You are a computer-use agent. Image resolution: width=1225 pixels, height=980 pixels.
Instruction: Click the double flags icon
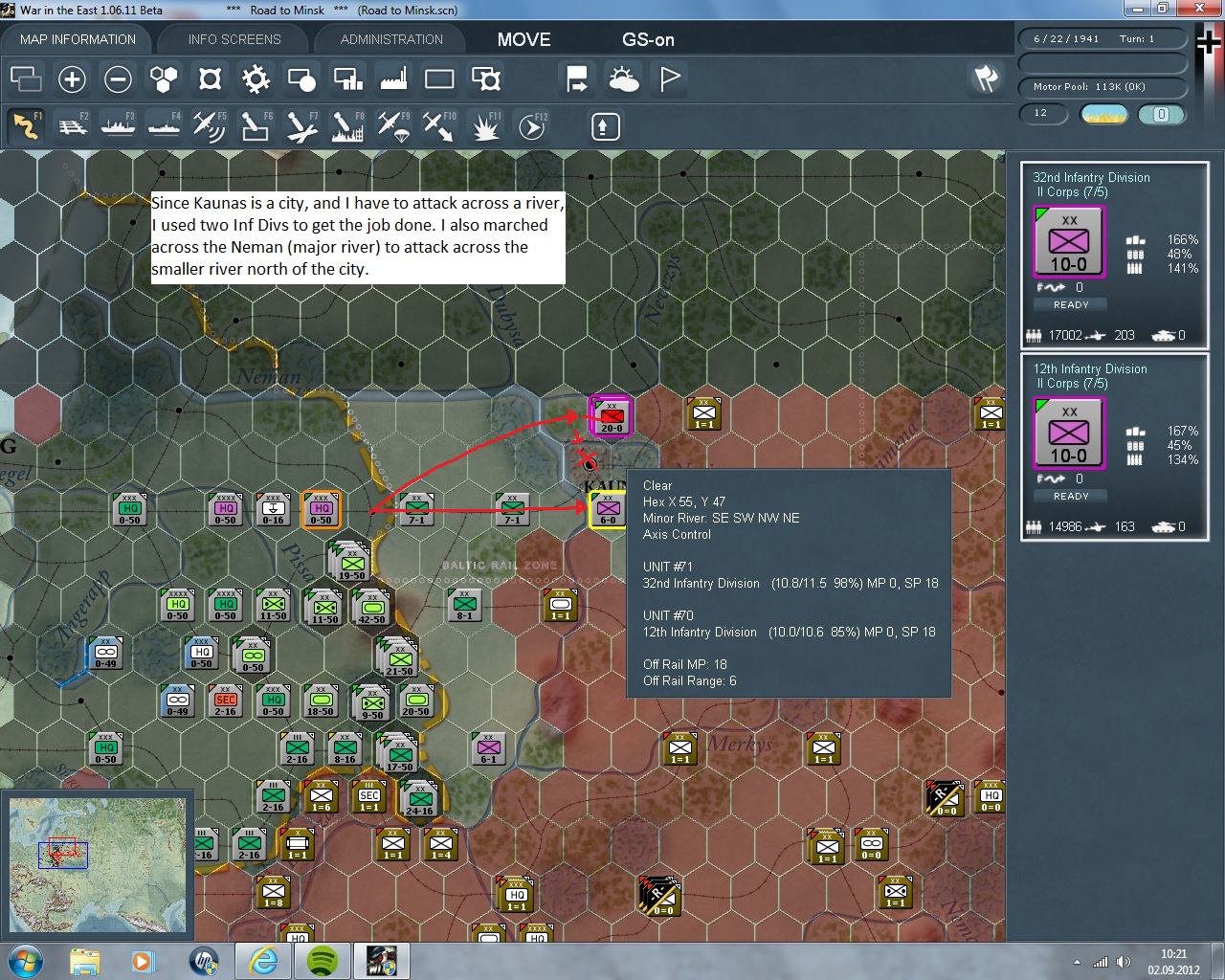point(986,78)
